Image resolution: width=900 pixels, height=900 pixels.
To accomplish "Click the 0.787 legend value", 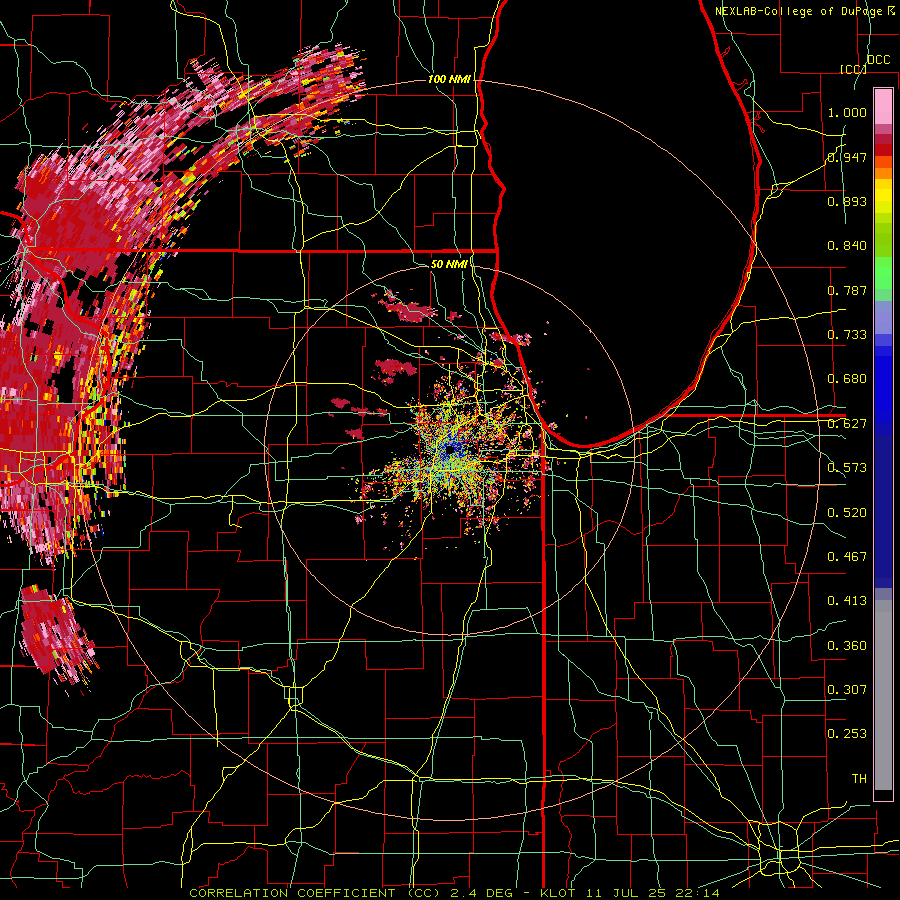I will 847,290.
